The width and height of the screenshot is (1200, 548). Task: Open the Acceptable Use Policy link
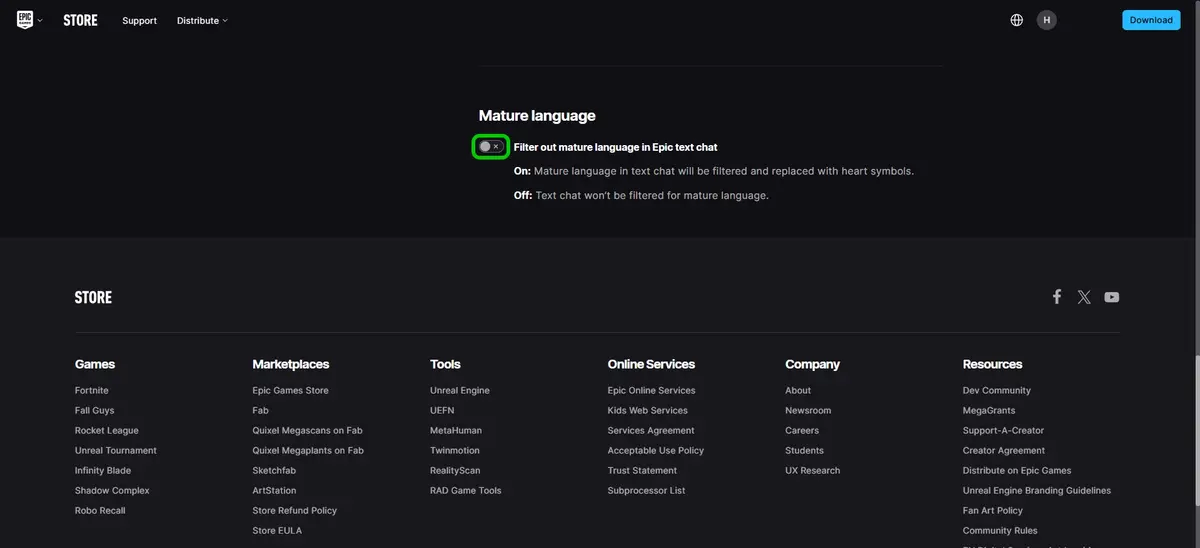[x=656, y=450]
